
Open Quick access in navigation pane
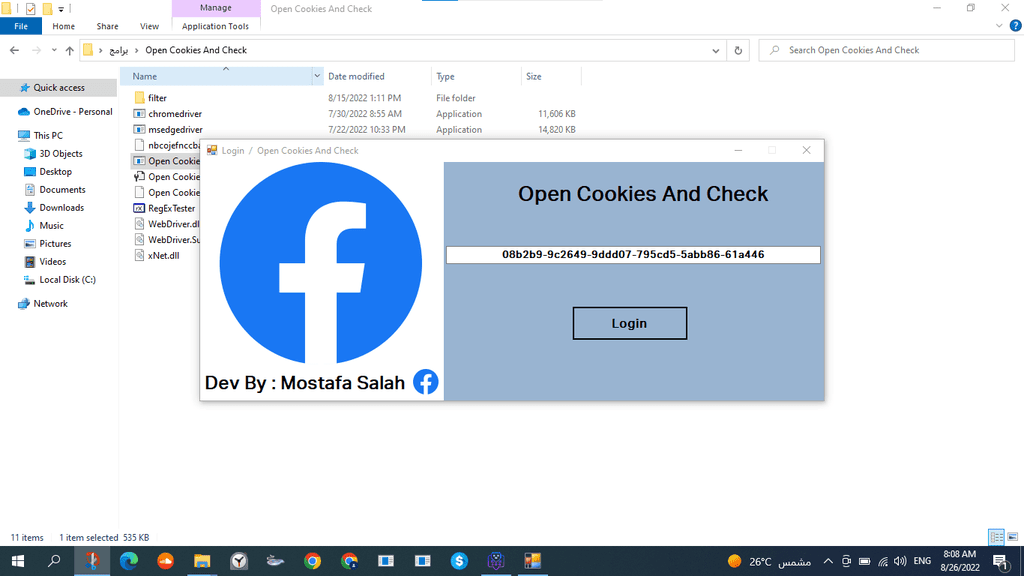(x=59, y=88)
